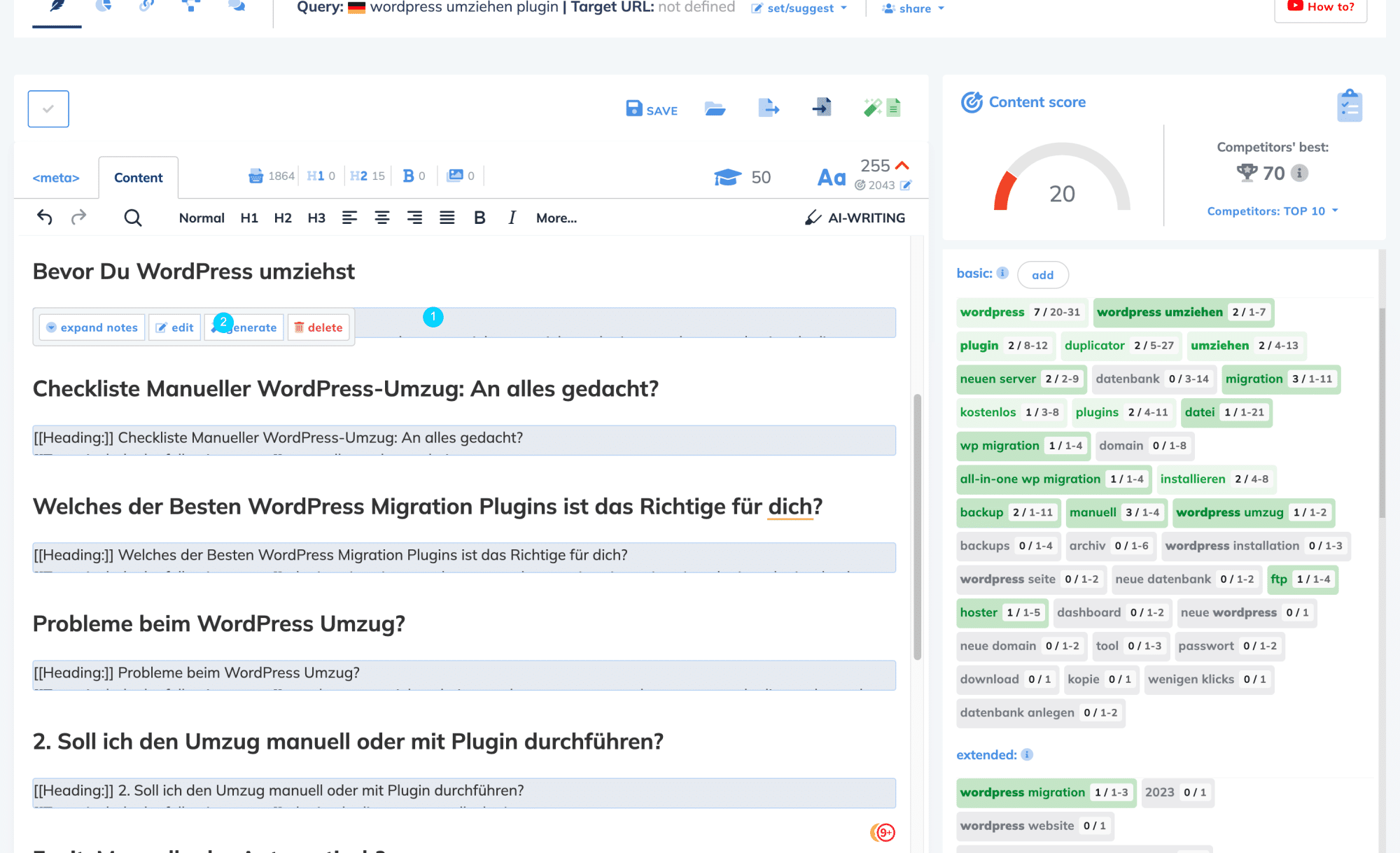Click the edit pencil next to 2043 target
Viewport: 1400px width, 853px height.
pyautogui.click(x=906, y=185)
